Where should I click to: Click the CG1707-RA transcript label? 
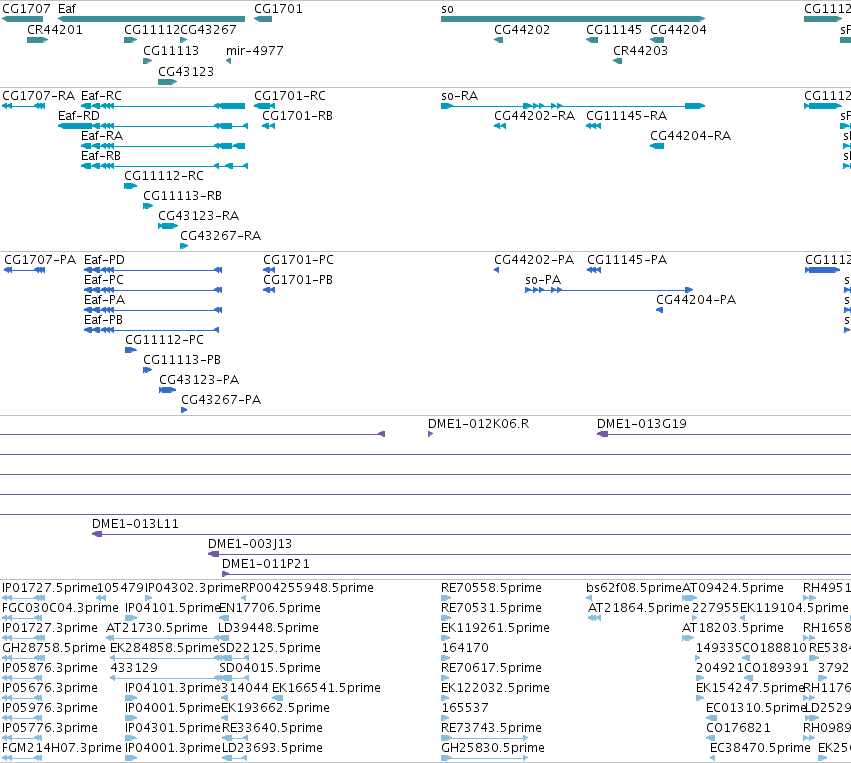click(39, 96)
